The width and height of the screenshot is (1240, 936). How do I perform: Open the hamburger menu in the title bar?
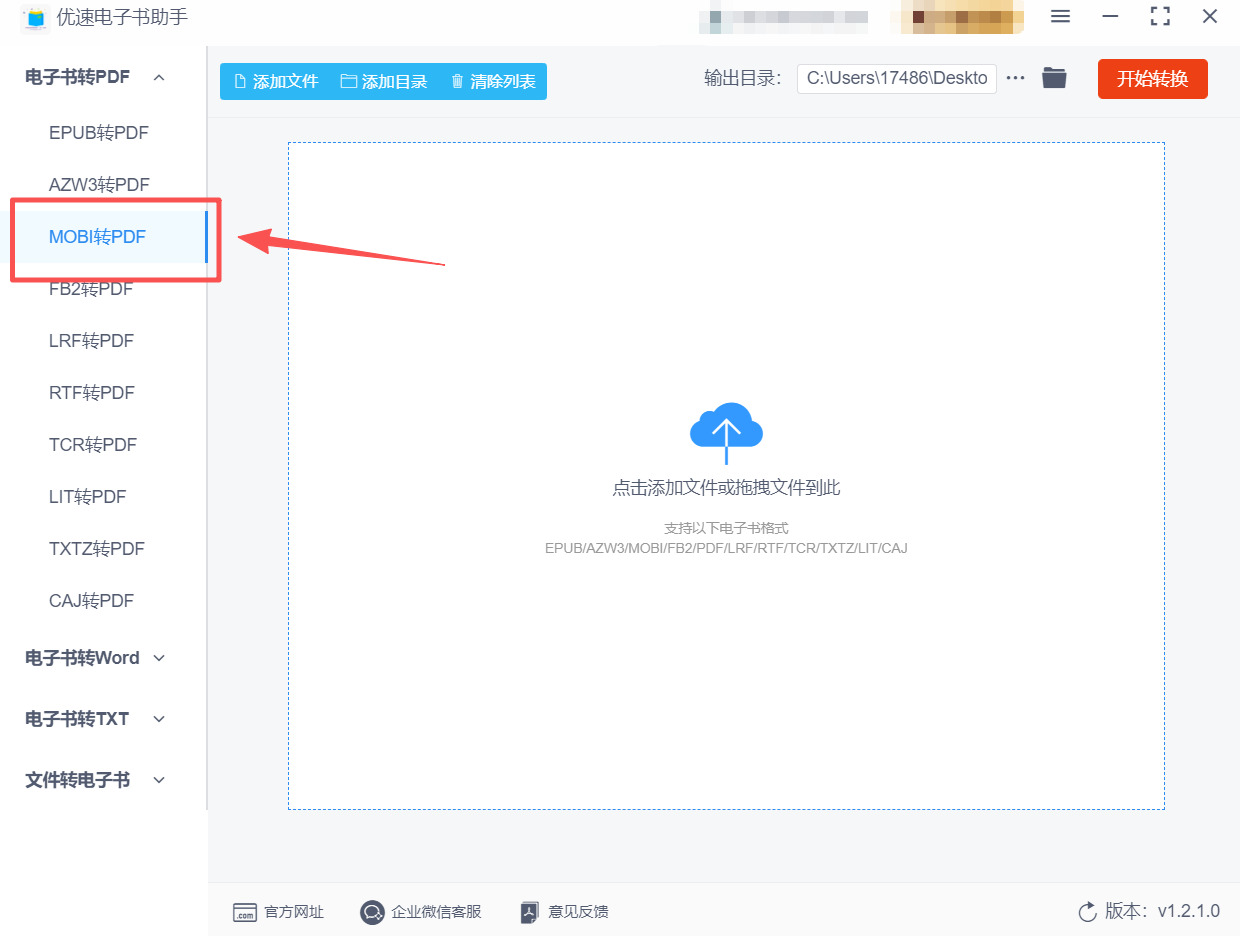pyautogui.click(x=1061, y=16)
